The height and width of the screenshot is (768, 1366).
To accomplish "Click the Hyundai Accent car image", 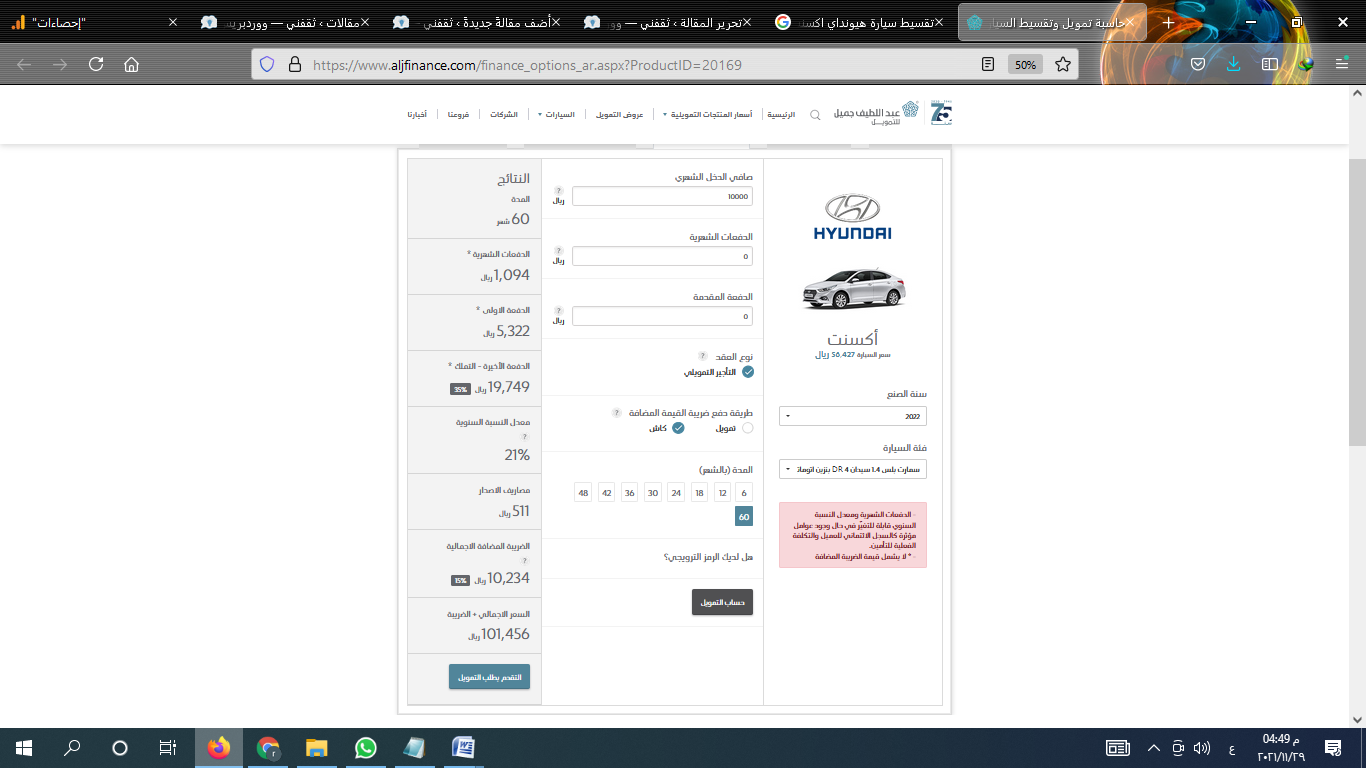I will (x=853, y=290).
